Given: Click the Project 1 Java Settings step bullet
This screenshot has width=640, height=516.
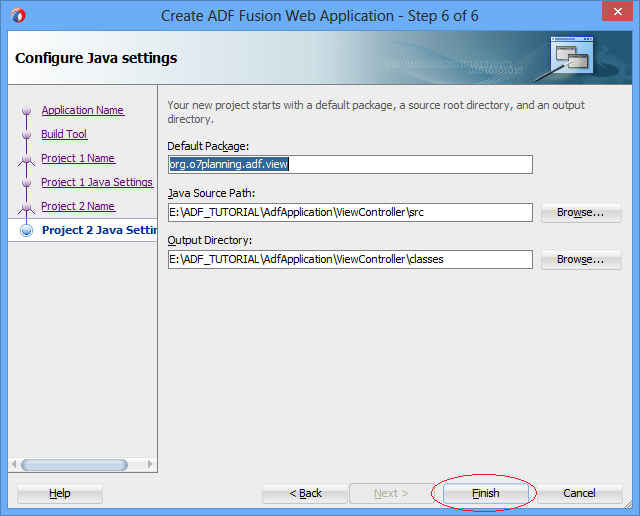Looking at the screenshot, I should point(27,182).
